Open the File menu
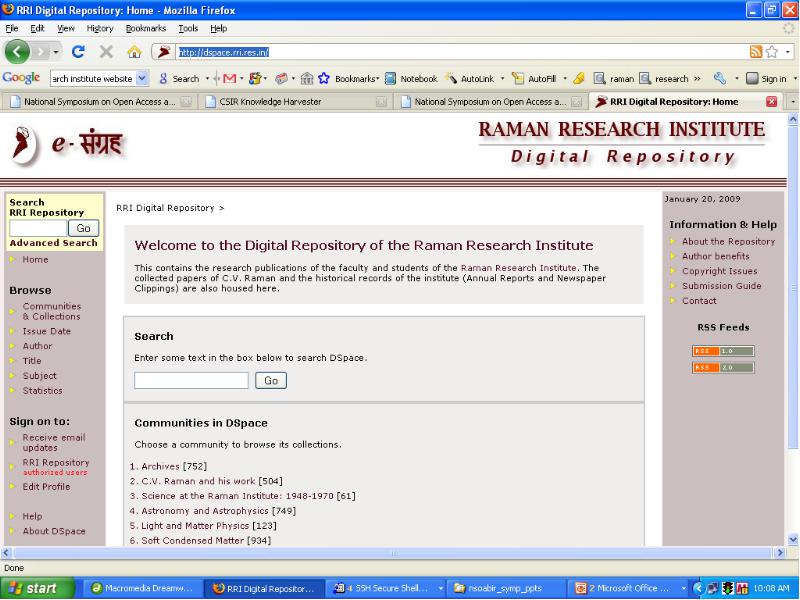Viewport: 800px width, 600px height. [x=12, y=29]
